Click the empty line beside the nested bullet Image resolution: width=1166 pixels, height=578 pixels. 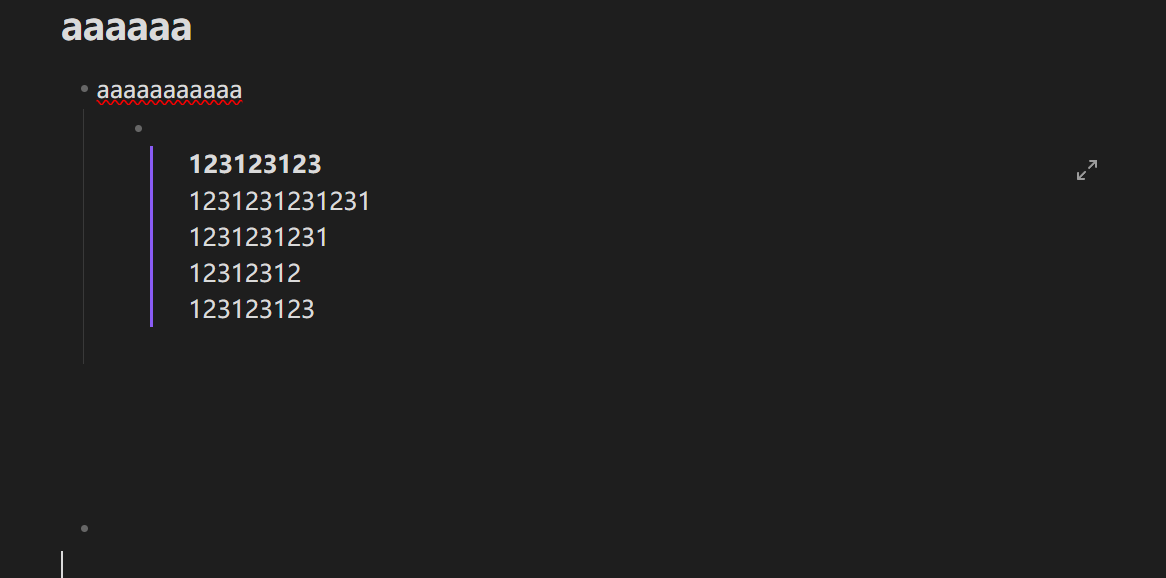pos(400,128)
